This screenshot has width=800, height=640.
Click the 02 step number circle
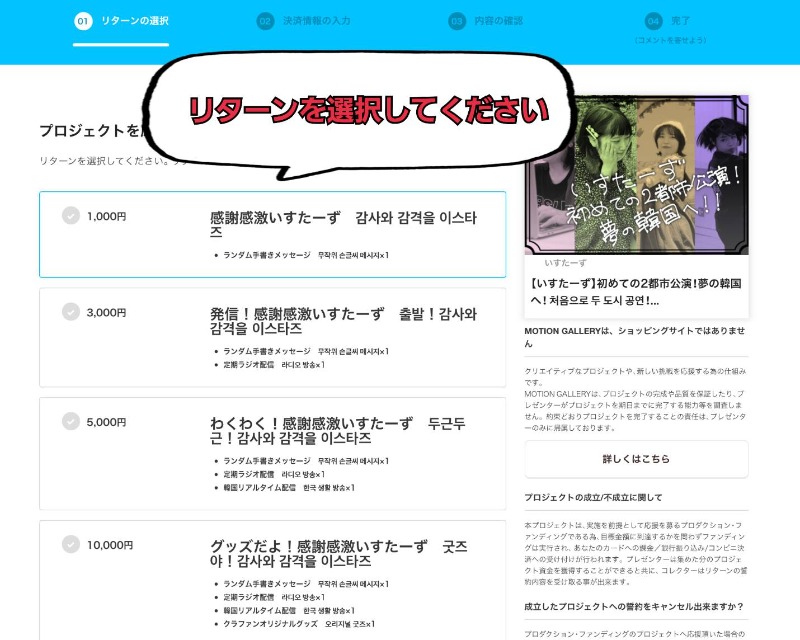click(265, 21)
